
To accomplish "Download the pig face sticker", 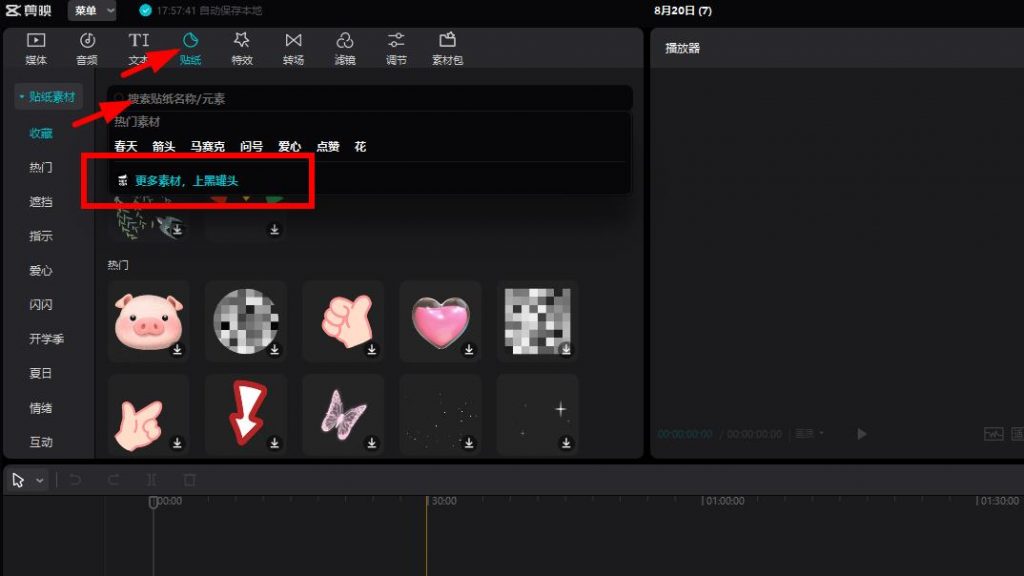I will point(177,349).
